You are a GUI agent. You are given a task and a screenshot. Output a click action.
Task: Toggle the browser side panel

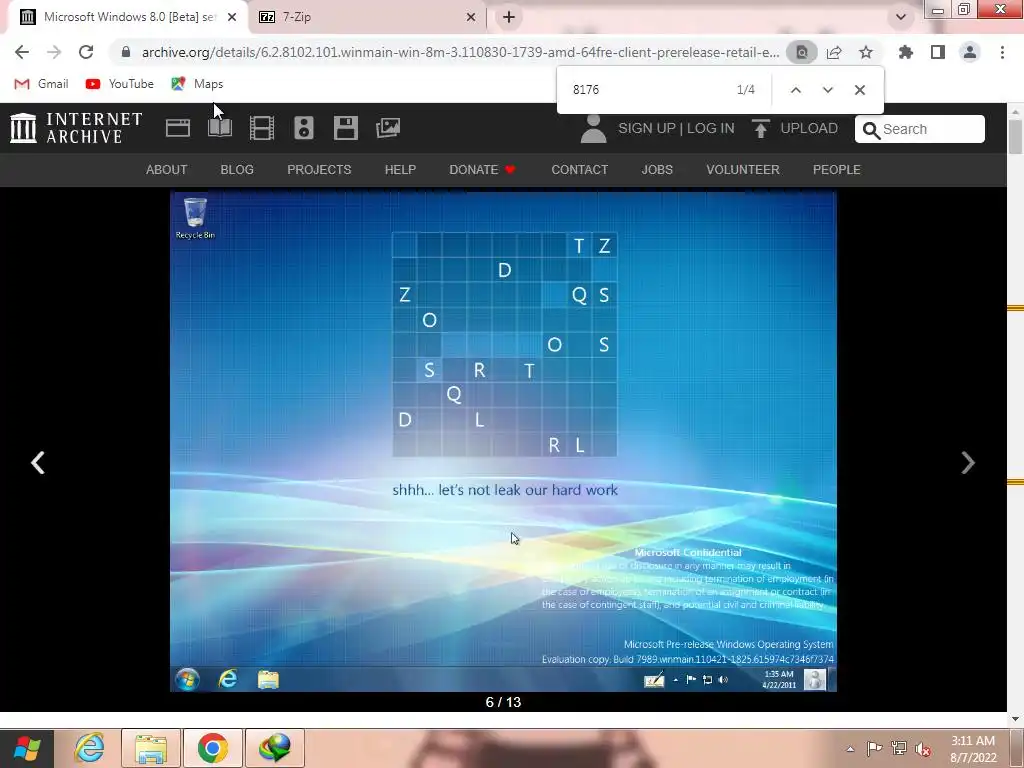[x=938, y=52]
